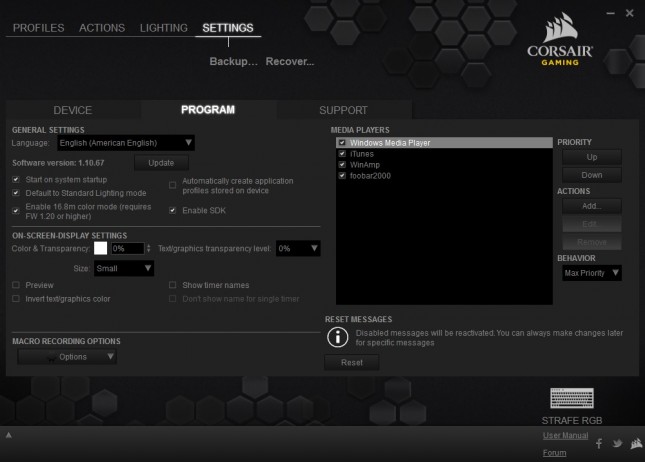This screenshot has height=462, width=645.
Task: Open Text/graphics transparency level dropdown
Action: click(x=298, y=248)
